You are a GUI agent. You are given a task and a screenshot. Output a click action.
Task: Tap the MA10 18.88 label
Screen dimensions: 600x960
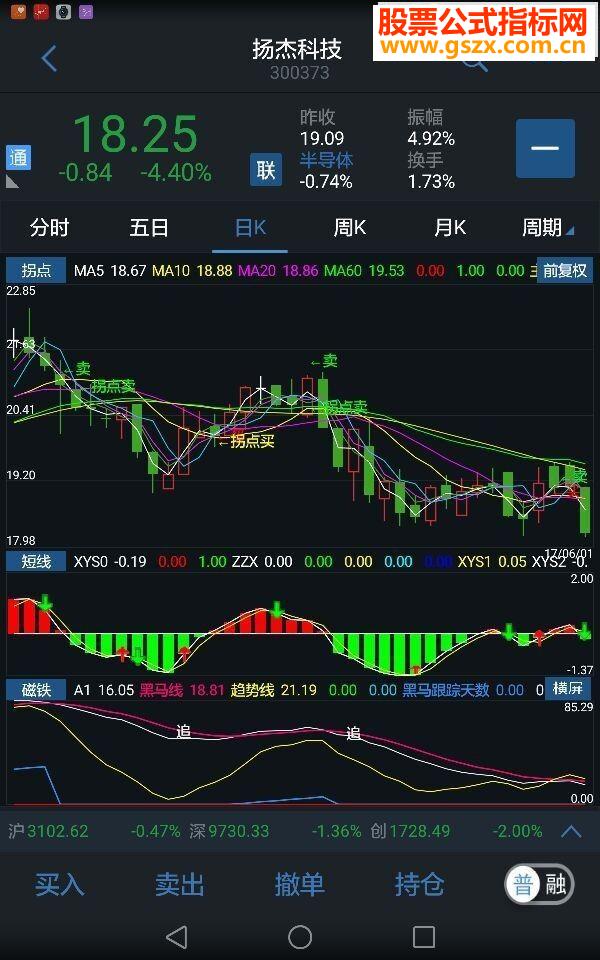(192, 271)
